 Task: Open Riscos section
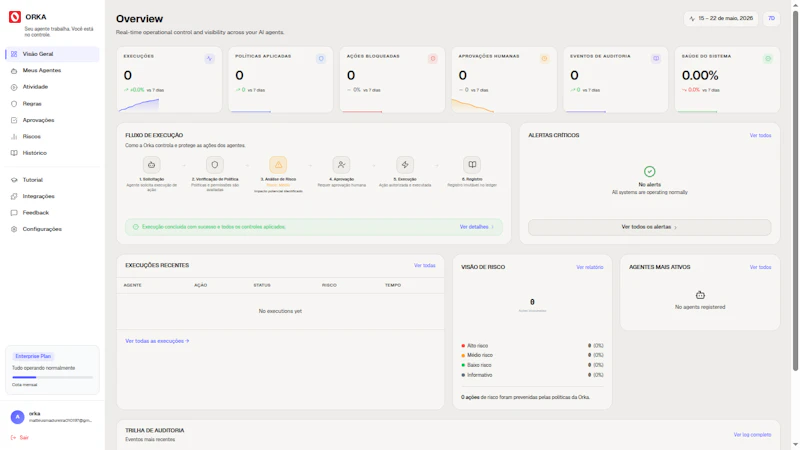click(x=52, y=136)
